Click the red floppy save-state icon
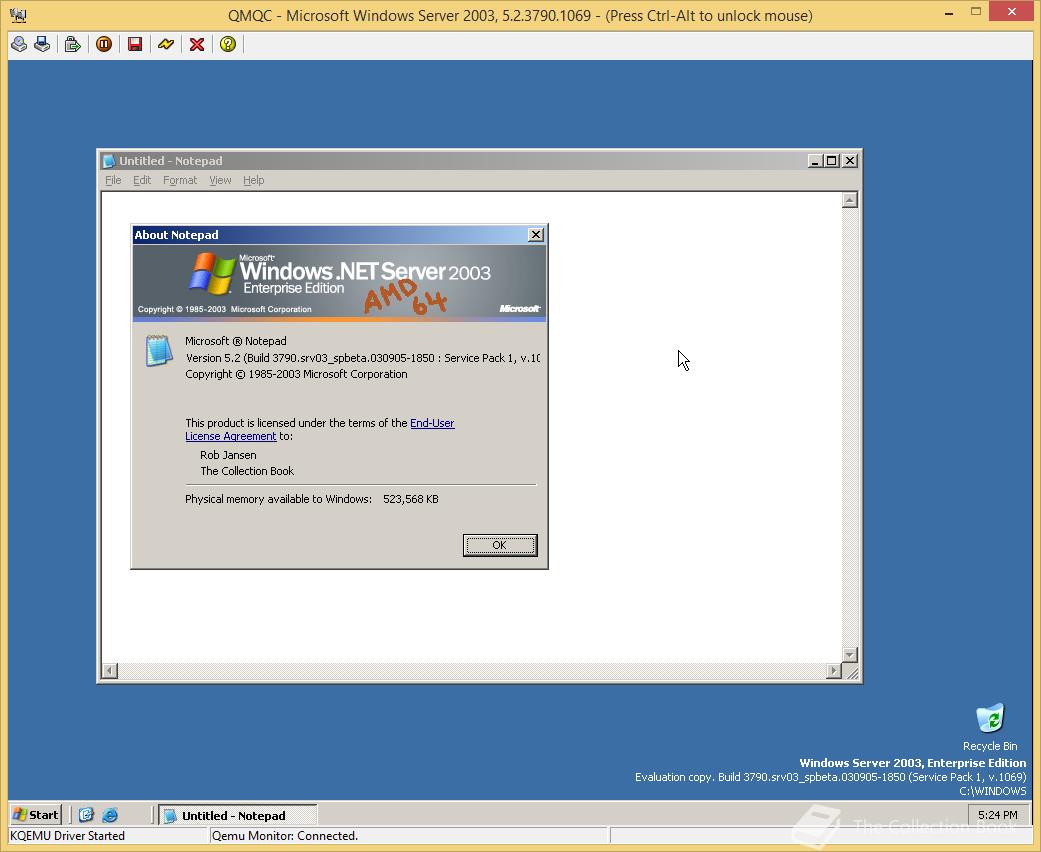1041x852 pixels. coord(135,44)
